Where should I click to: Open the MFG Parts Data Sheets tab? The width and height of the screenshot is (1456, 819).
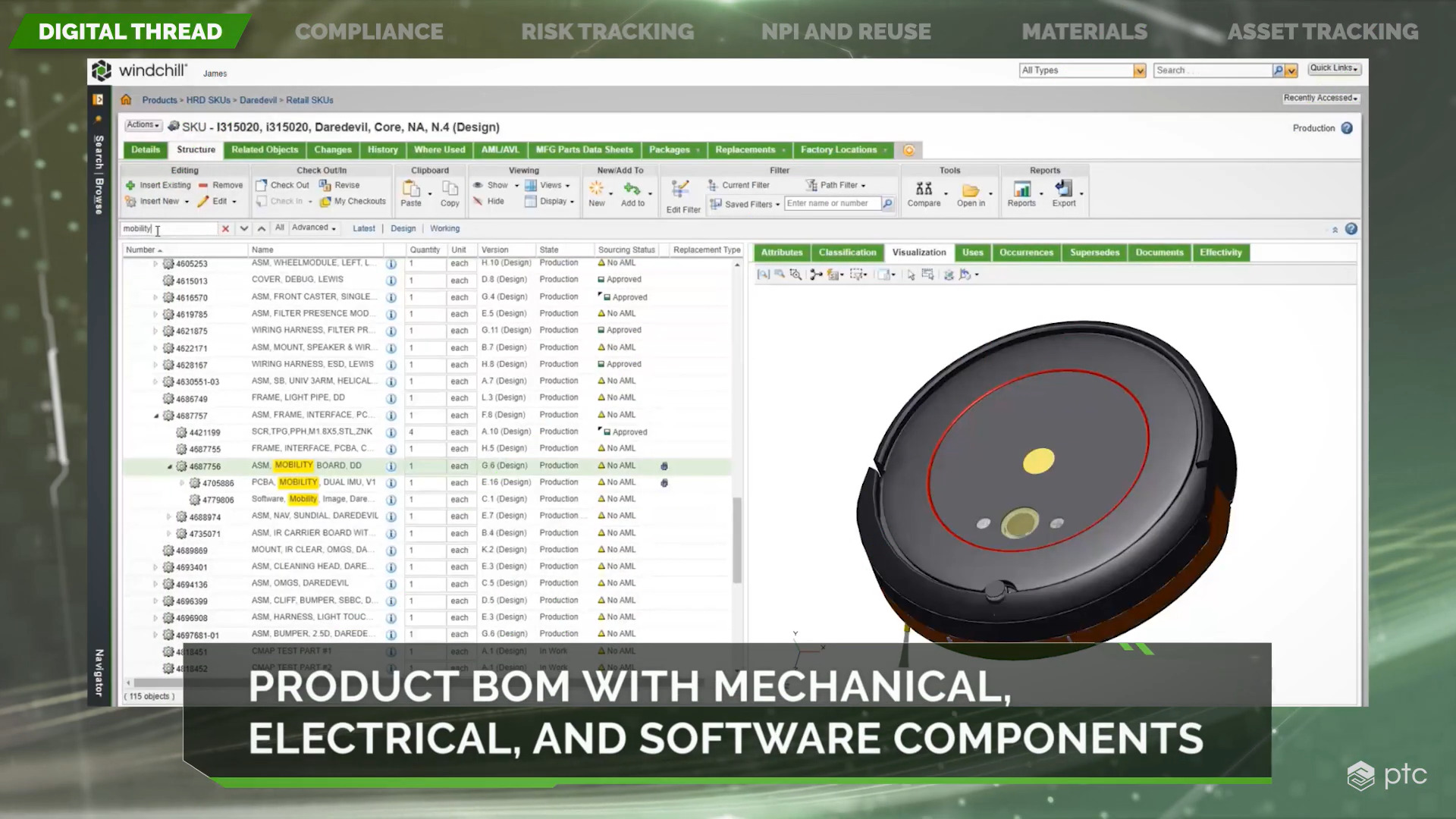584,150
